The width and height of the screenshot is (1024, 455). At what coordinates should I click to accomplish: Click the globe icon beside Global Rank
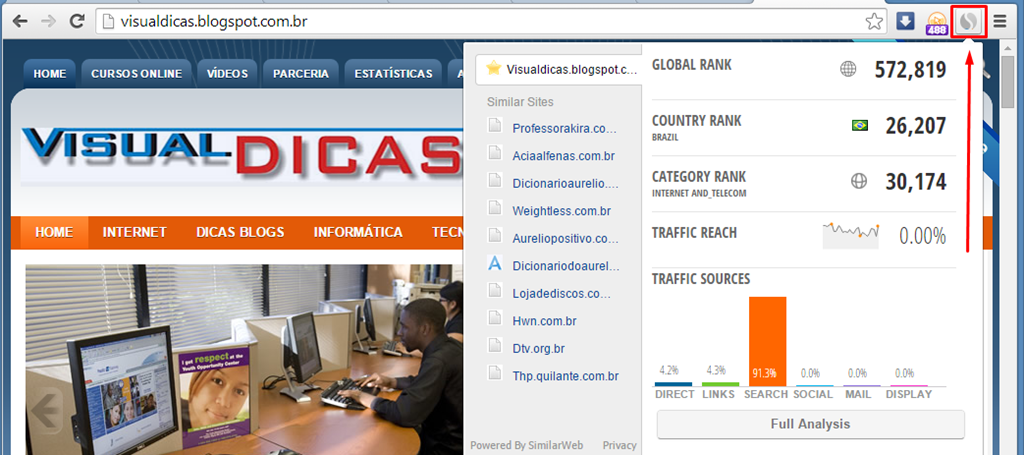click(x=848, y=69)
